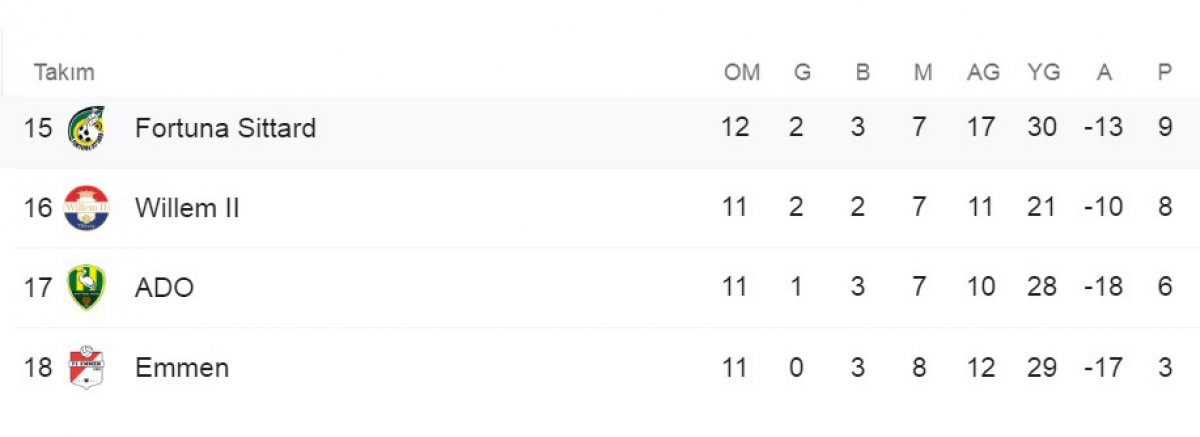Select Fortuna Sittard's 9 points value

pos(1165,128)
